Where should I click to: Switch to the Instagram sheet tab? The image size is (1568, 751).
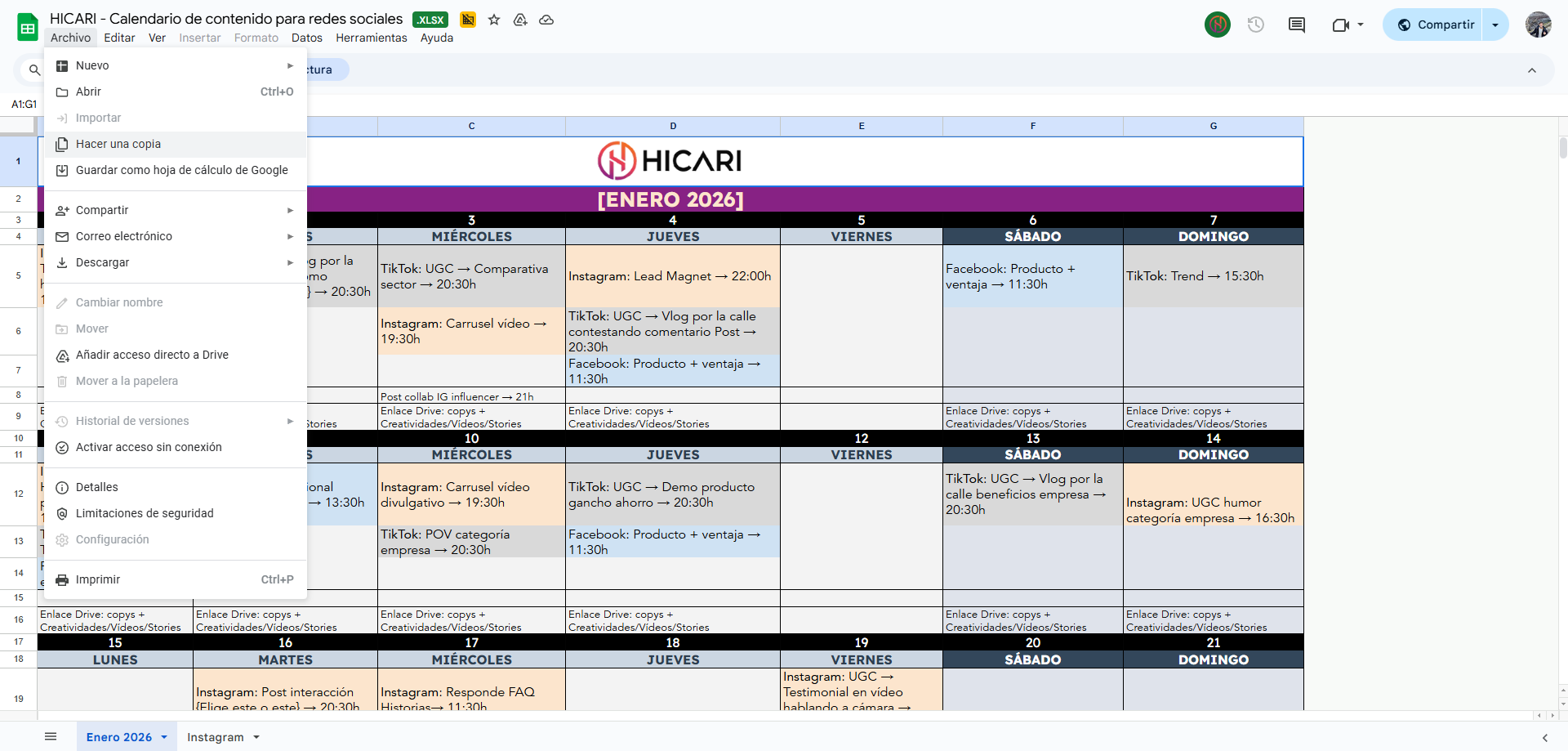click(x=216, y=736)
